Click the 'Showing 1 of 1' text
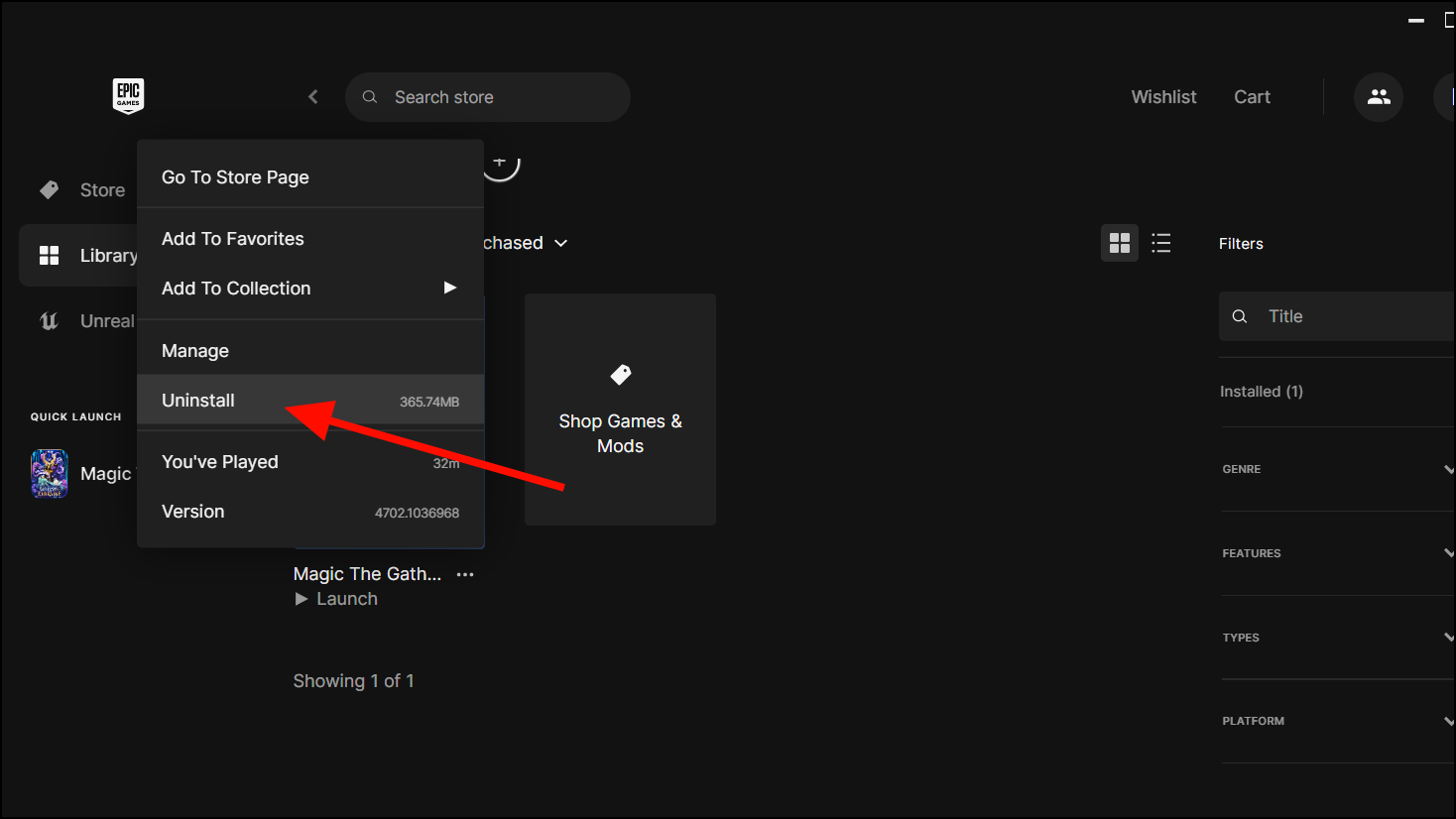 (353, 681)
